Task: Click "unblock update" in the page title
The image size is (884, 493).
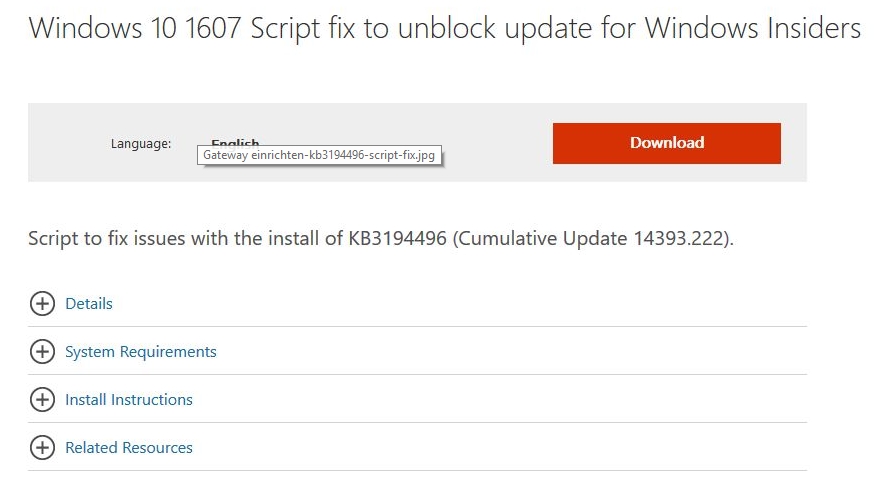Action: tap(495, 28)
